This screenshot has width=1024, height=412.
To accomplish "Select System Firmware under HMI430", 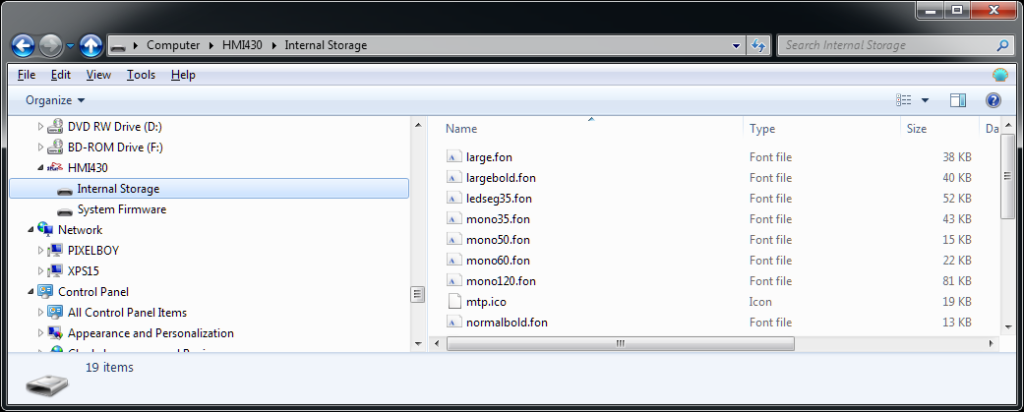I will 121,210.
